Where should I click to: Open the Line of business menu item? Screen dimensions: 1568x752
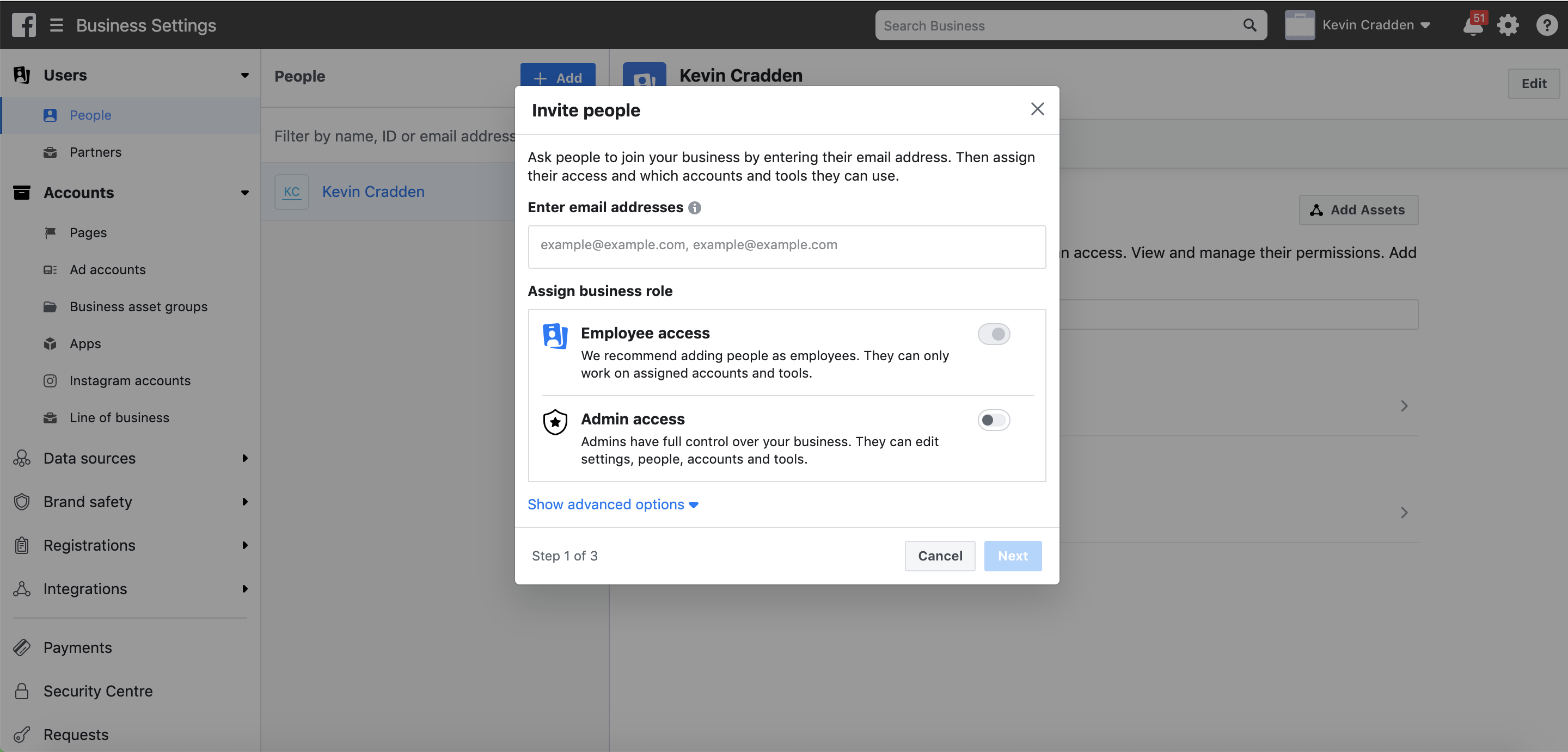tap(131, 417)
